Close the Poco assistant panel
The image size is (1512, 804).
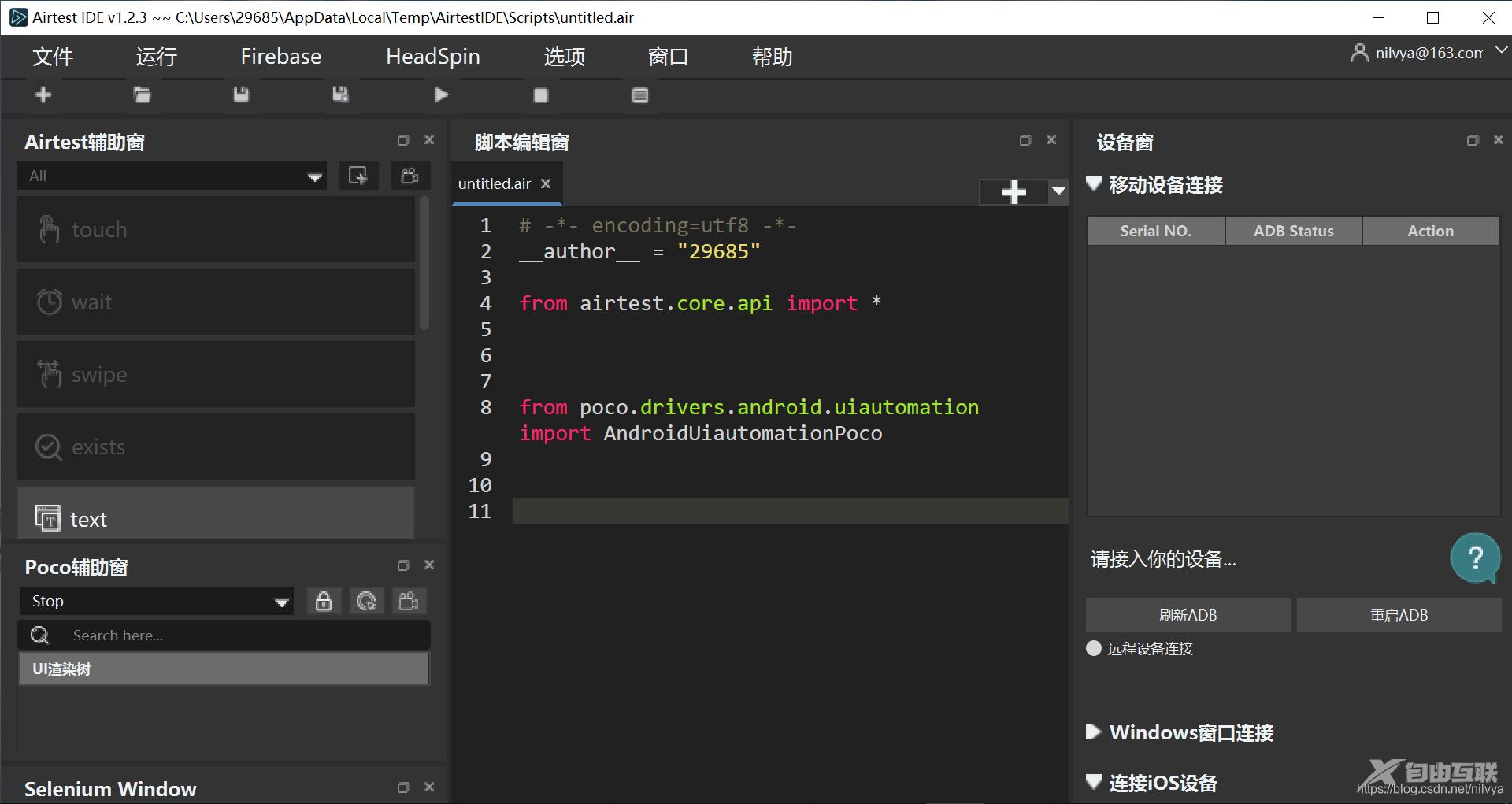pos(429,565)
